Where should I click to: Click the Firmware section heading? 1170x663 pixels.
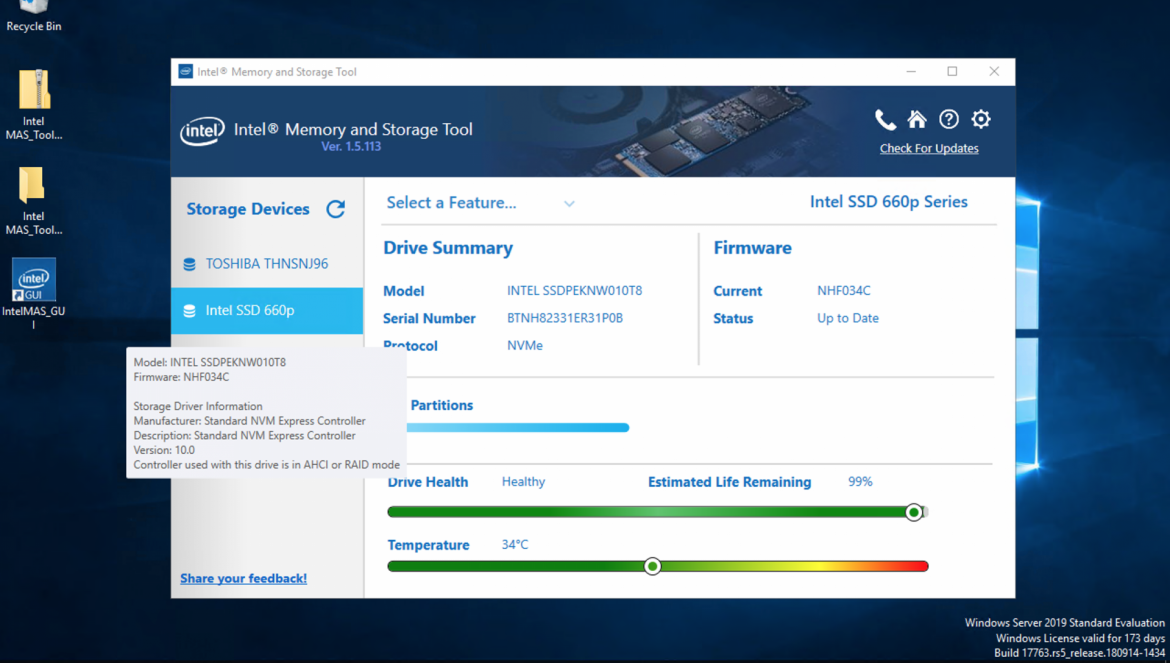pos(752,248)
